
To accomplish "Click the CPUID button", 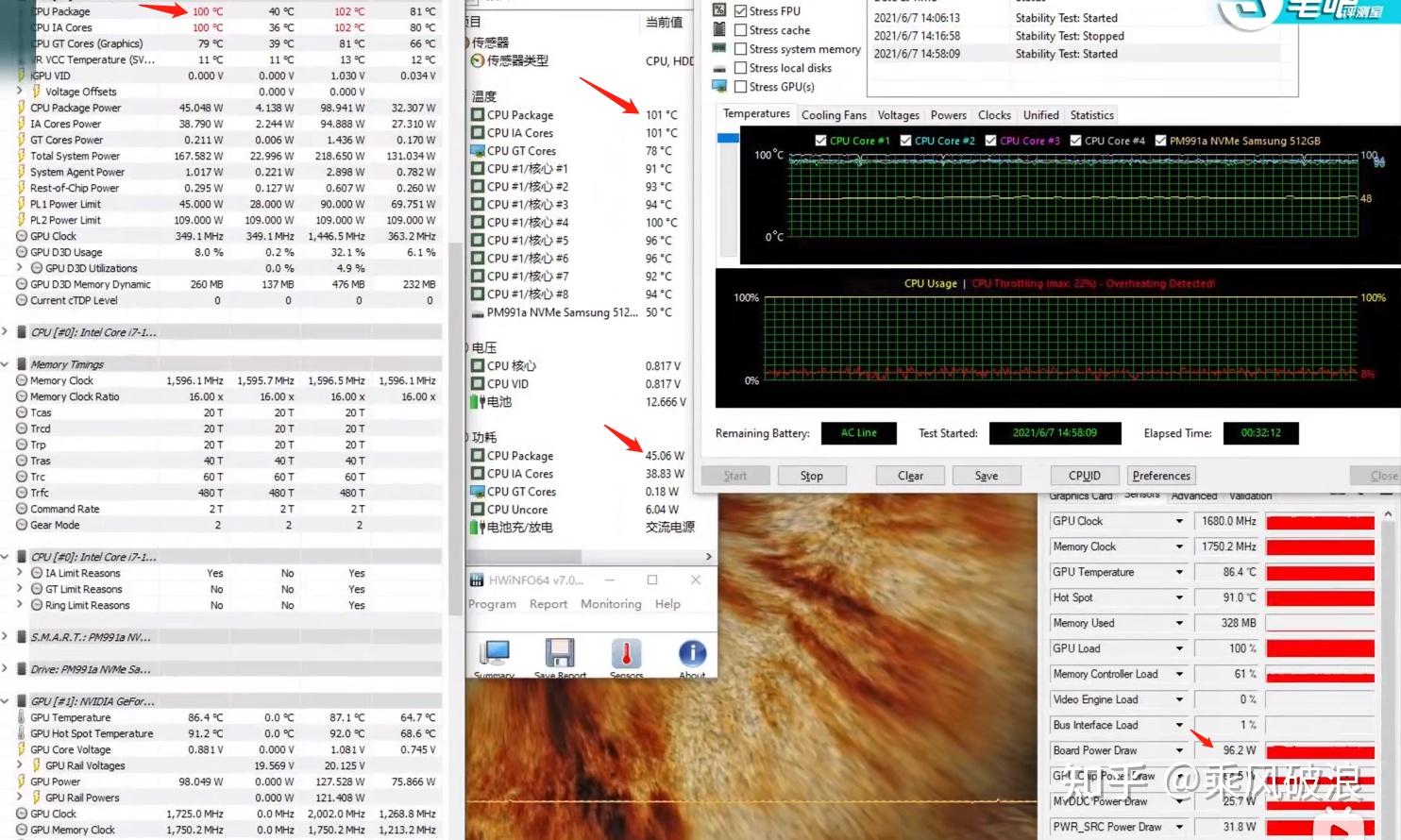I will (x=1085, y=476).
